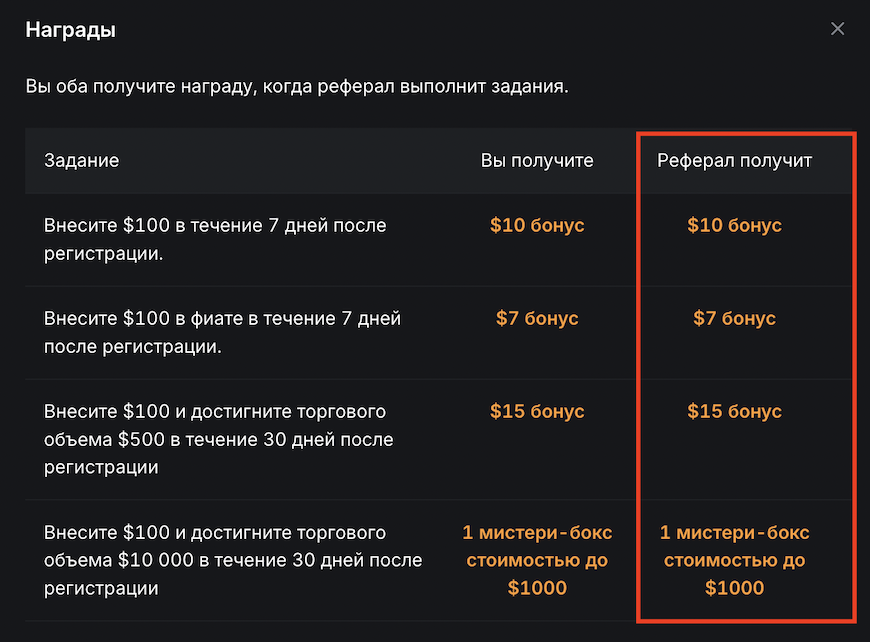Click the $10 бонус reward in Вы получите column

(537, 225)
